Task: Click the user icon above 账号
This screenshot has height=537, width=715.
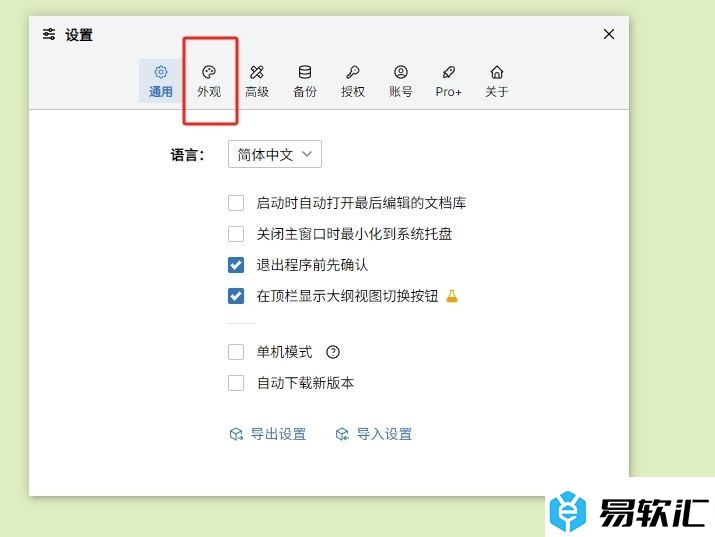Action: coord(400,72)
